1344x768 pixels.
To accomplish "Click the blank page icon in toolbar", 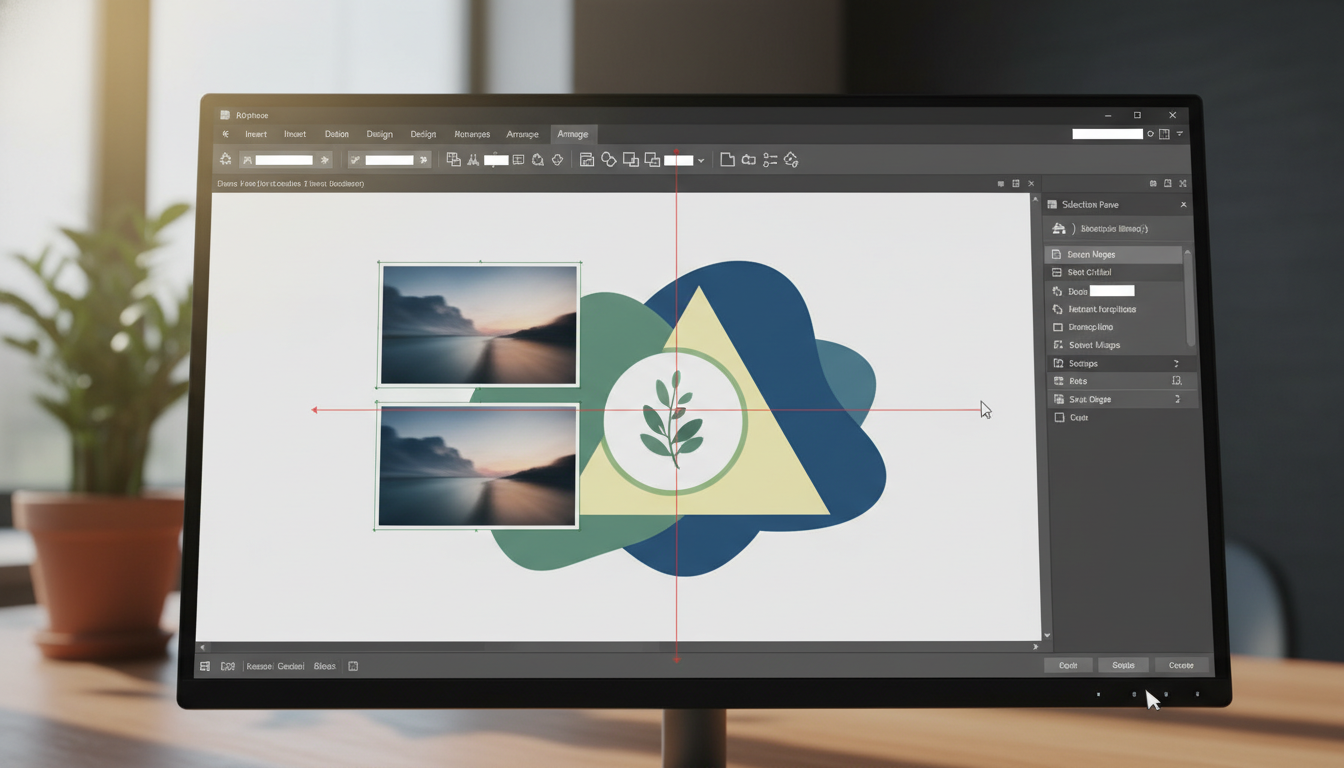I will [727, 160].
